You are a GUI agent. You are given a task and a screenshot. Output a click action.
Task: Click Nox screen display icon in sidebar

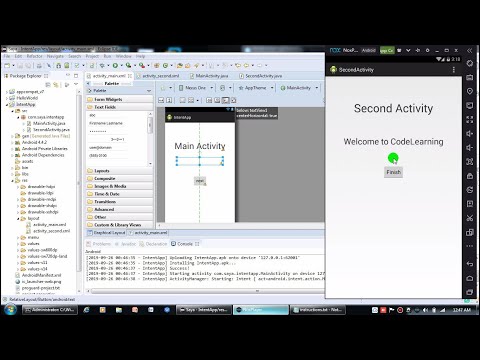pos(470,105)
